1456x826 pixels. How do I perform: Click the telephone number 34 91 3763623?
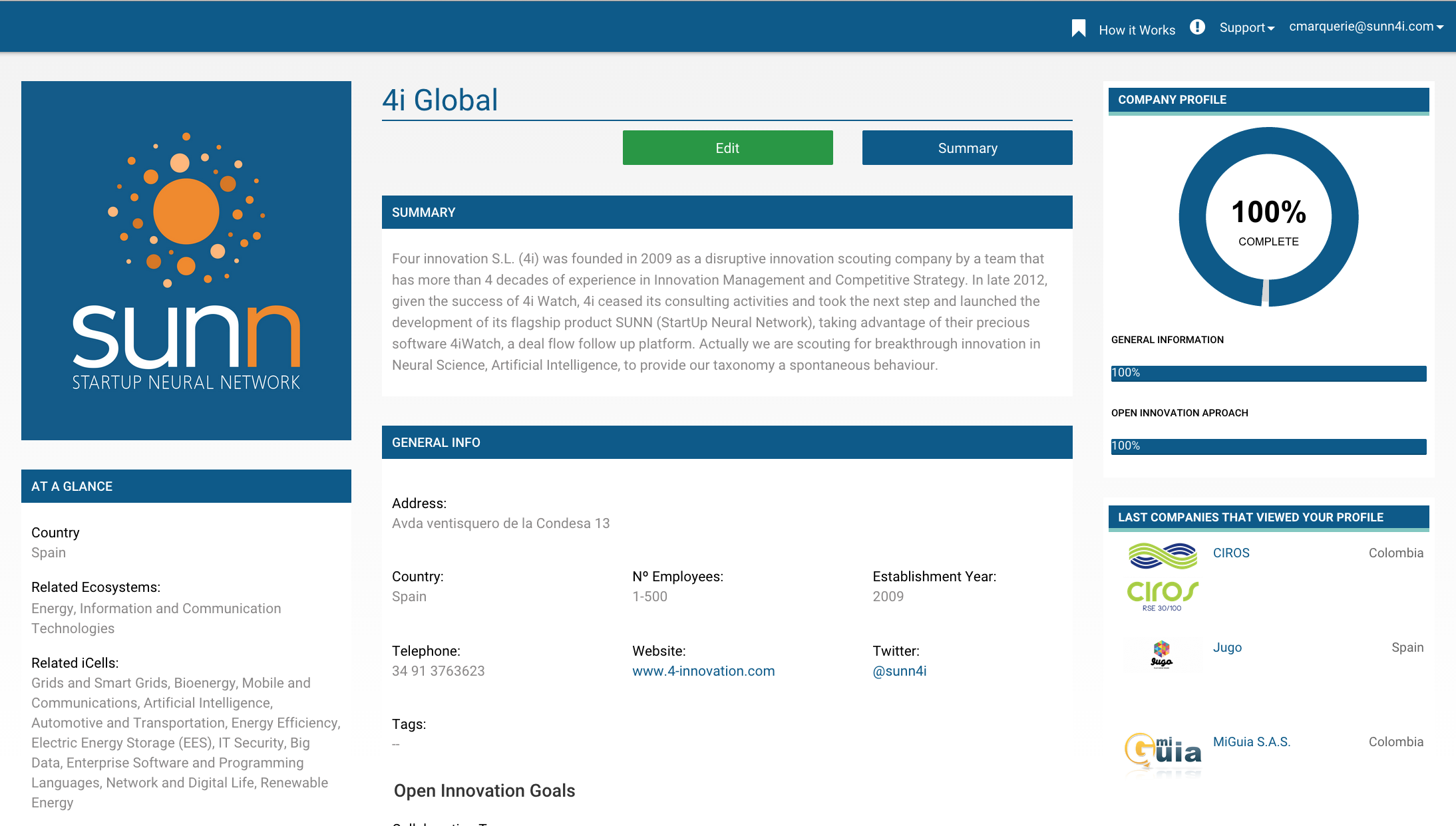pyautogui.click(x=438, y=671)
